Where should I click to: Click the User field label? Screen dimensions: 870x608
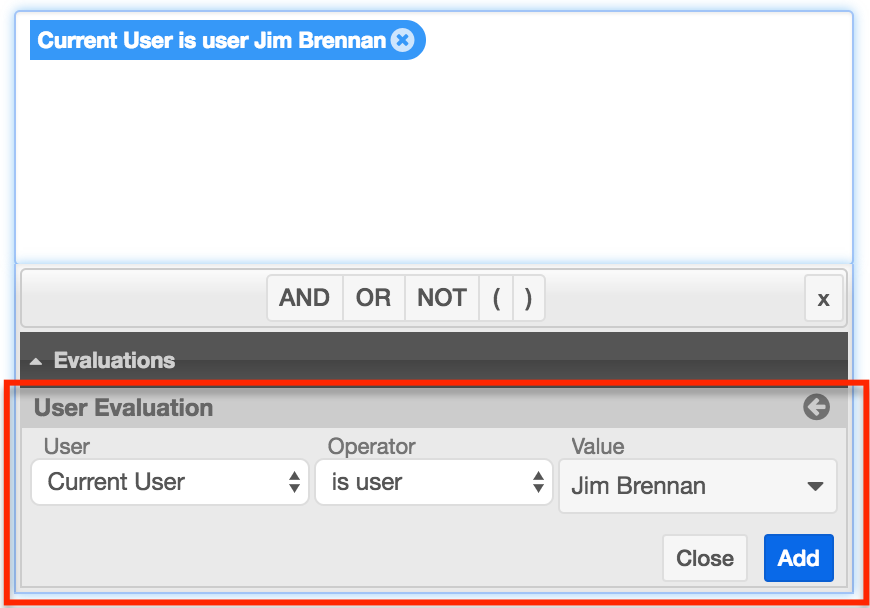(x=66, y=447)
